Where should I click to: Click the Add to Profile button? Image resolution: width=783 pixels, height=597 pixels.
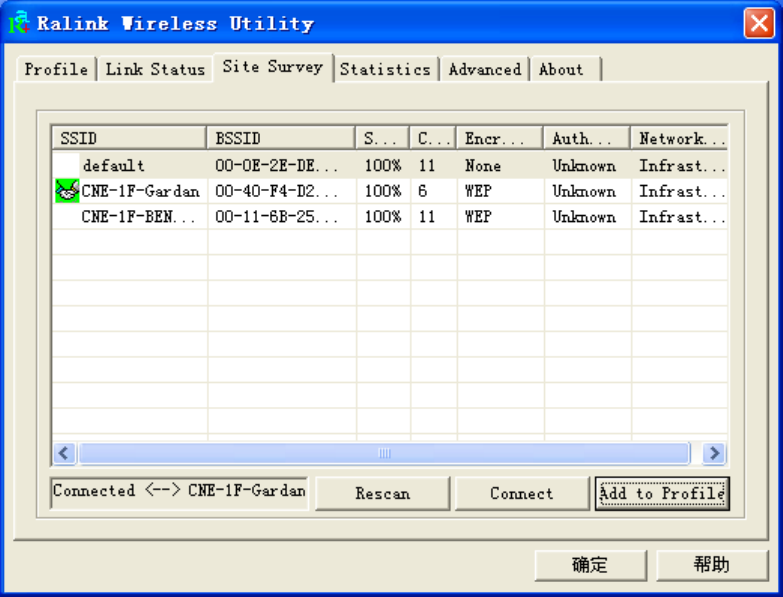[662, 493]
